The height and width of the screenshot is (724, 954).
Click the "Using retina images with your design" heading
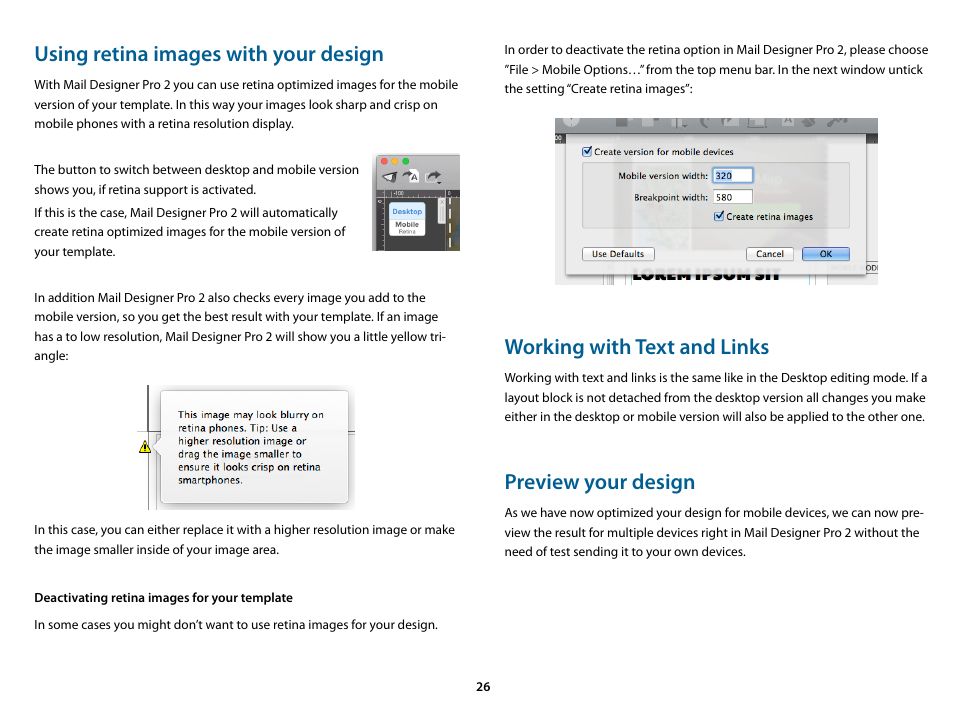pyautogui.click(x=209, y=54)
